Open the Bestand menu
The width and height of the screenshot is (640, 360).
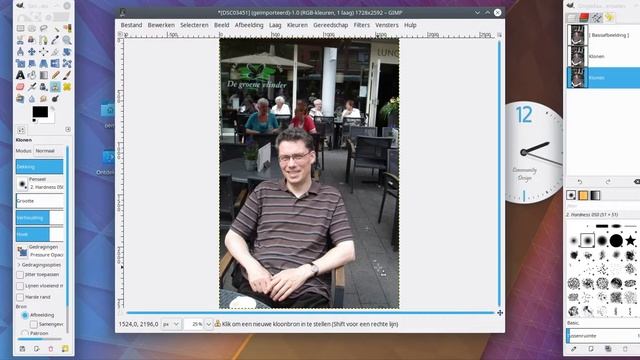click(131, 25)
